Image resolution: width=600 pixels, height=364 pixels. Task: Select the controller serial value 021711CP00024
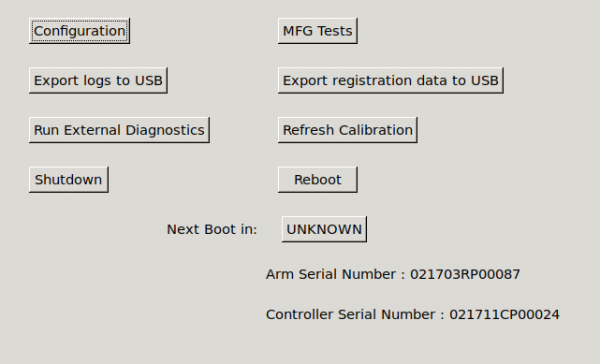(x=504, y=314)
